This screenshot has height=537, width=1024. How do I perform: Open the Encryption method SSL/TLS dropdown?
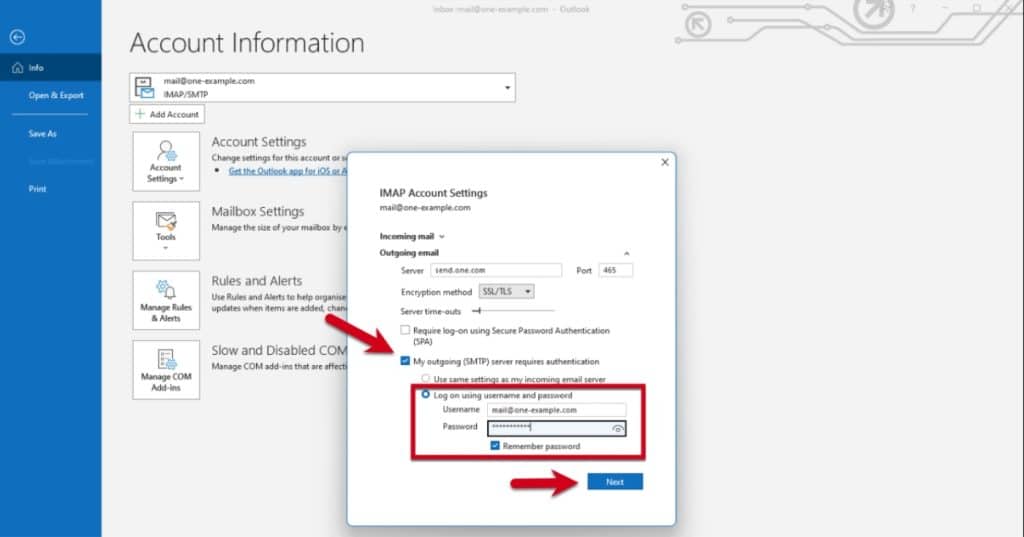[x=507, y=291]
